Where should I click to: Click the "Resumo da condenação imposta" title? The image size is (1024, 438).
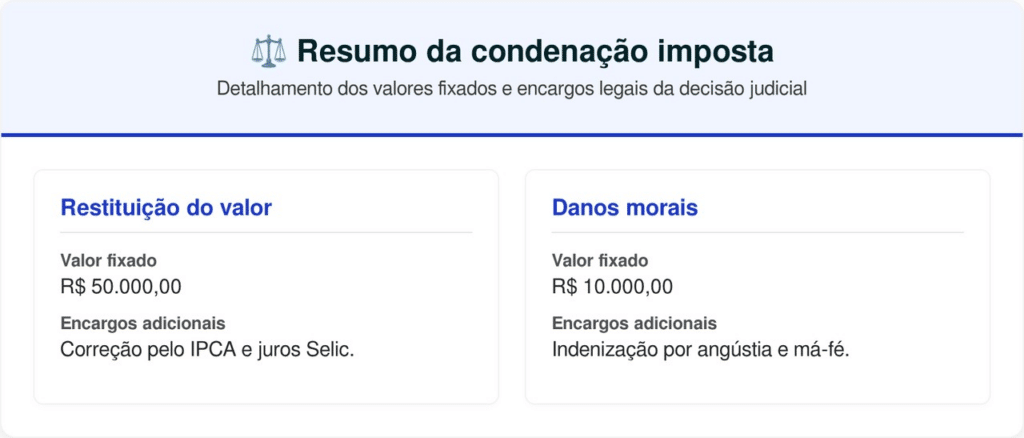(535, 50)
